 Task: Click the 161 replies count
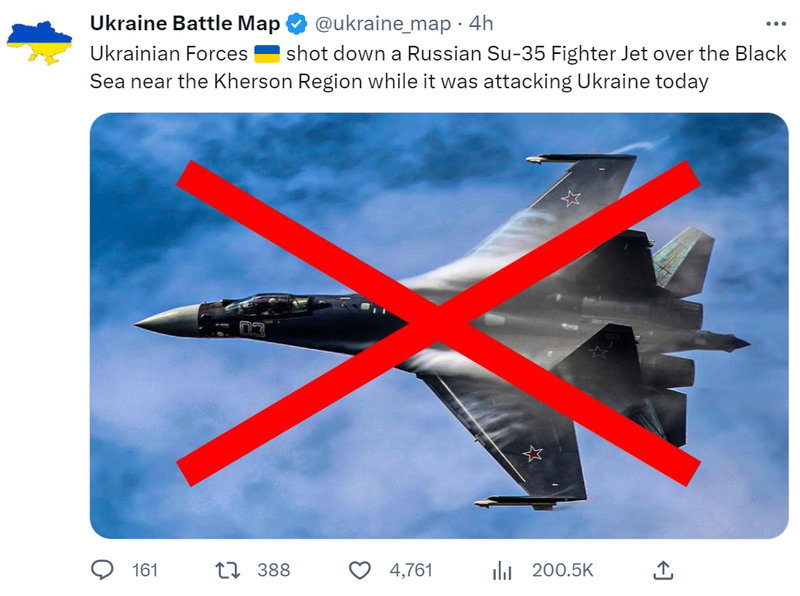point(145,570)
